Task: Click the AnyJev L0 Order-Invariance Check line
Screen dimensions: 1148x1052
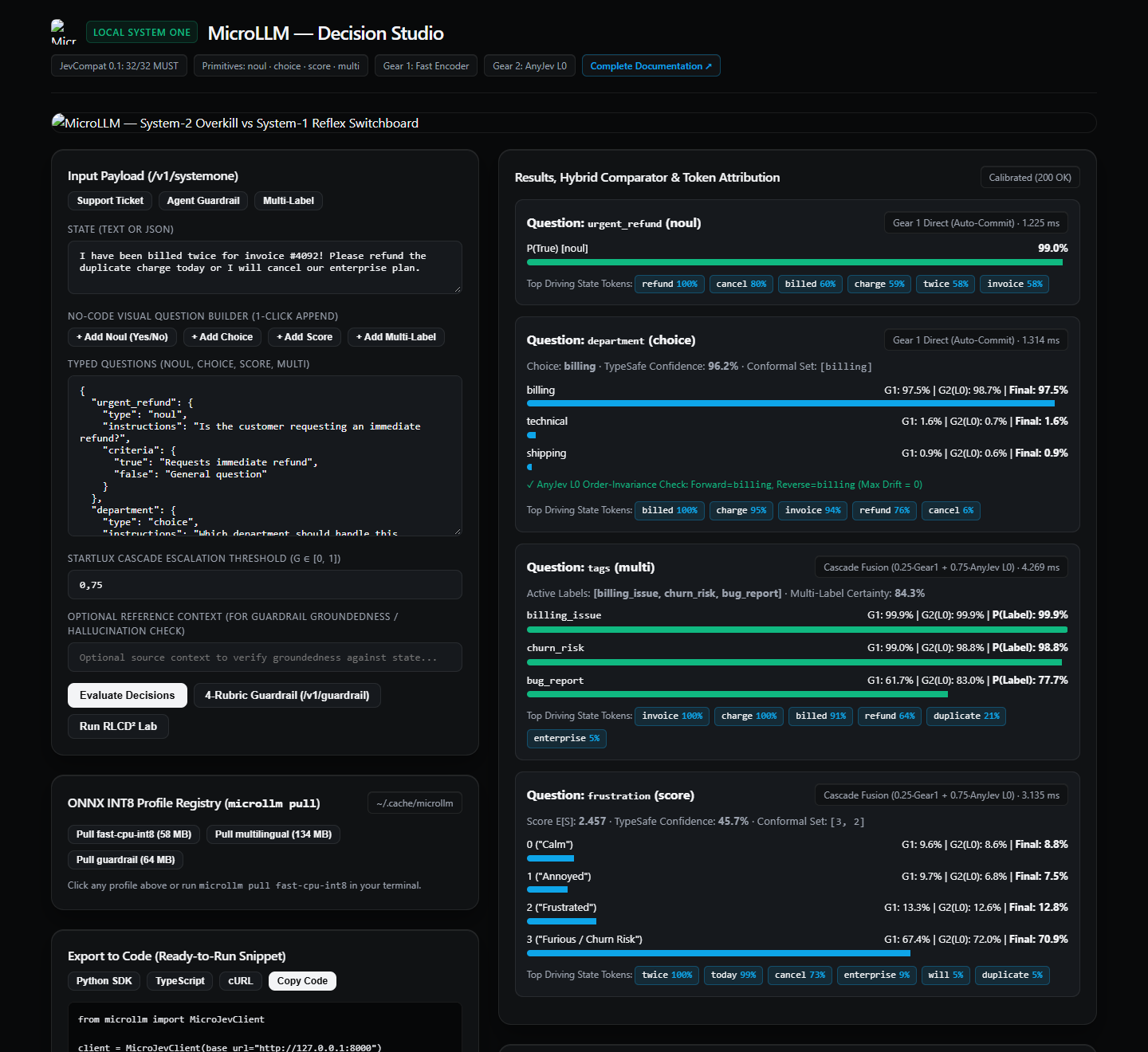Action: (x=725, y=485)
